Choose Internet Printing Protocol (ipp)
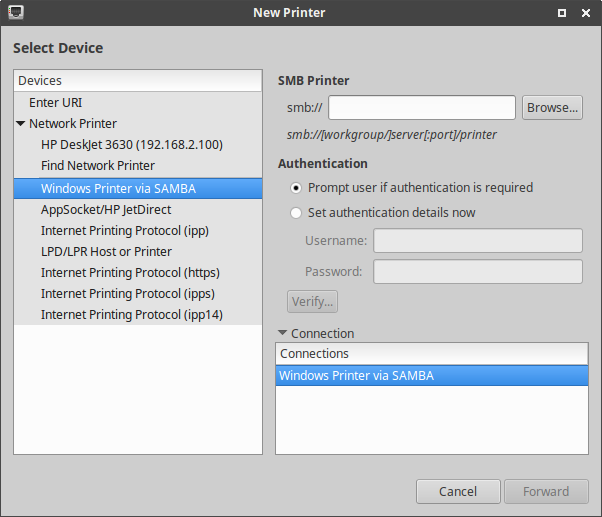 pos(124,230)
